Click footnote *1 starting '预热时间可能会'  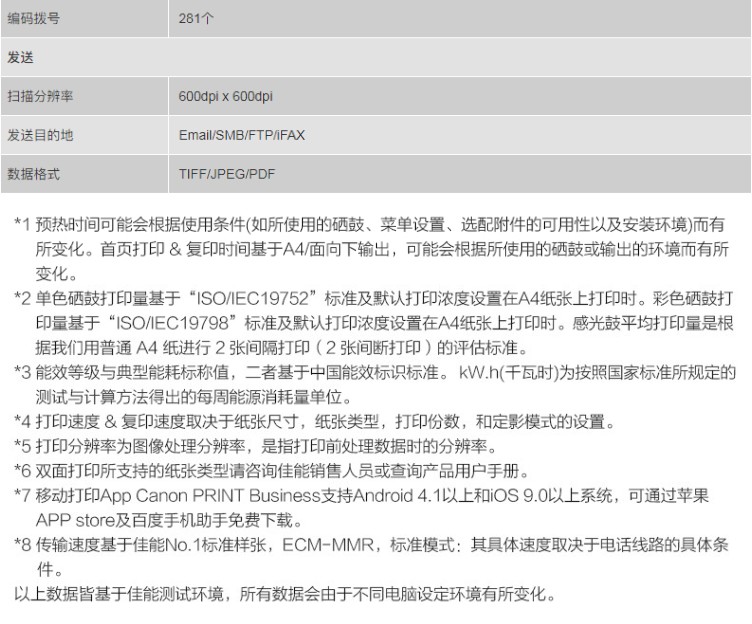pyautogui.click(x=370, y=249)
